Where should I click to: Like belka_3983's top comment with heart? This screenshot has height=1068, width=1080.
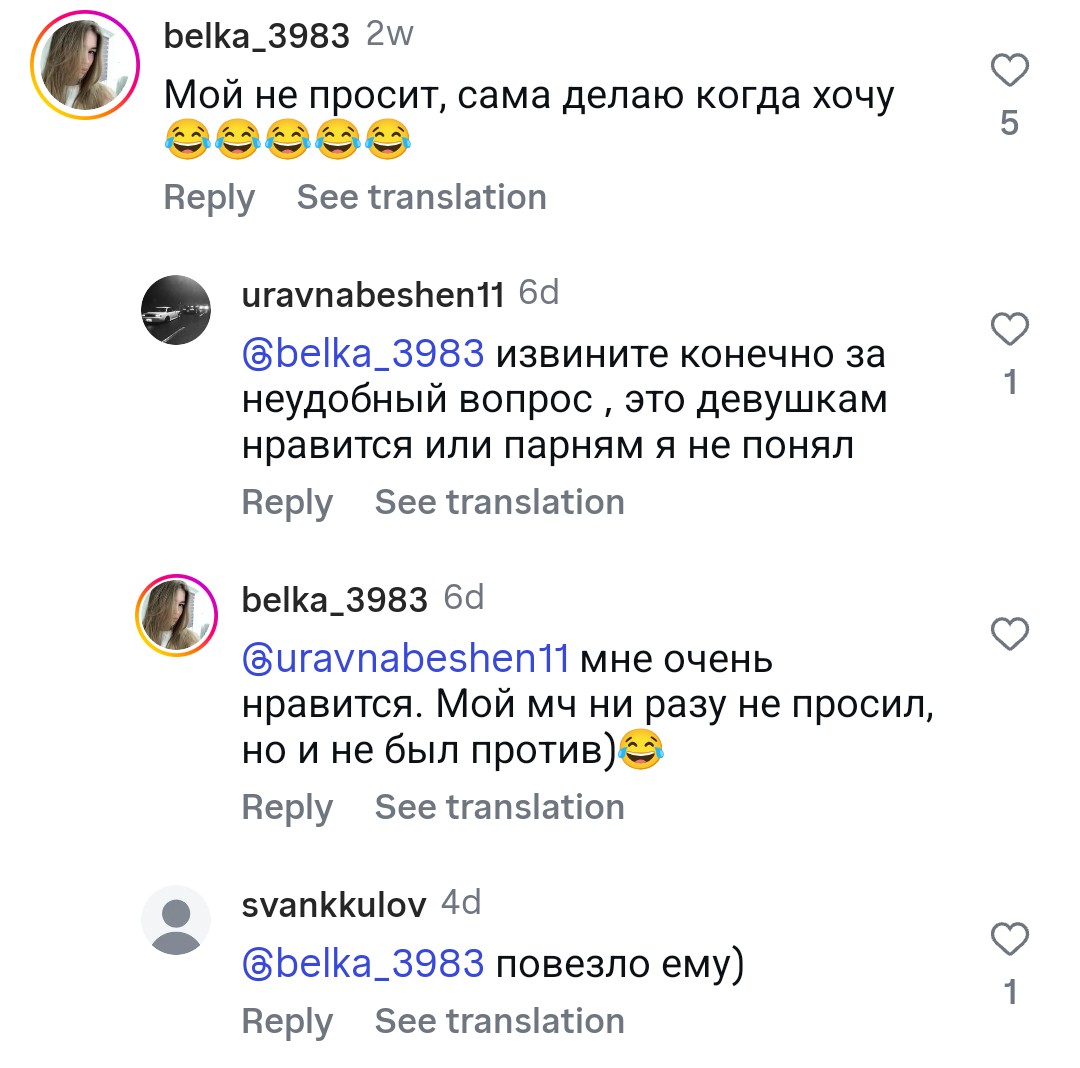(x=1009, y=71)
